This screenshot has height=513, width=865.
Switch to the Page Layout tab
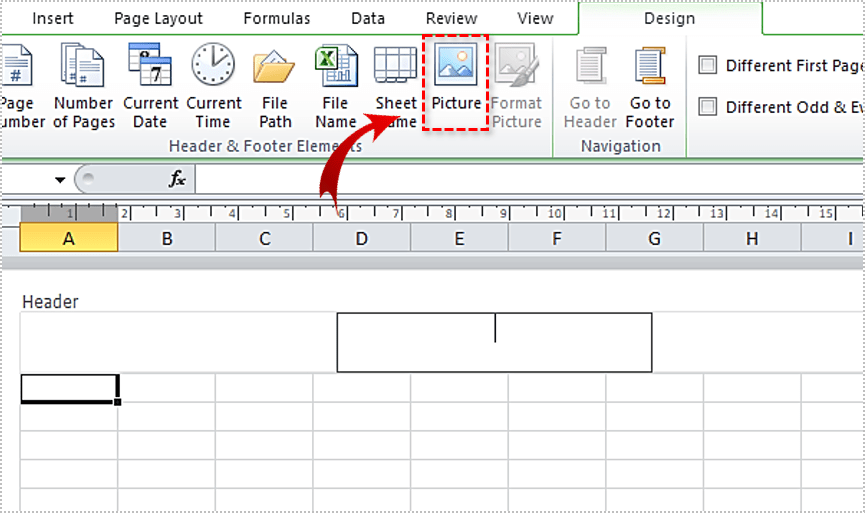[158, 19]
